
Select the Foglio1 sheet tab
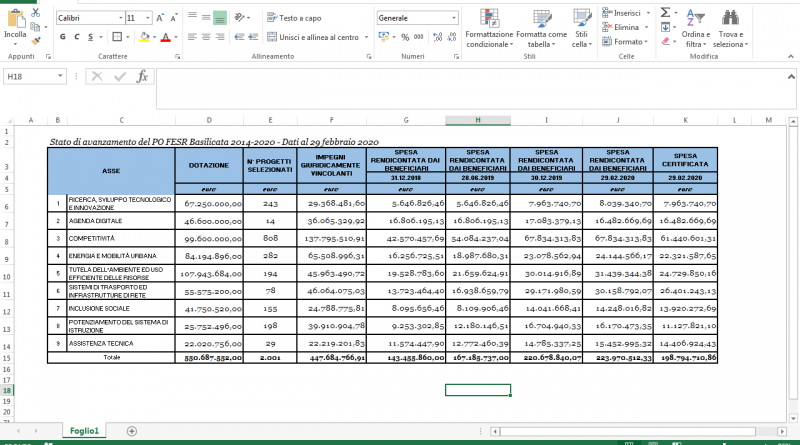(84, 431)
